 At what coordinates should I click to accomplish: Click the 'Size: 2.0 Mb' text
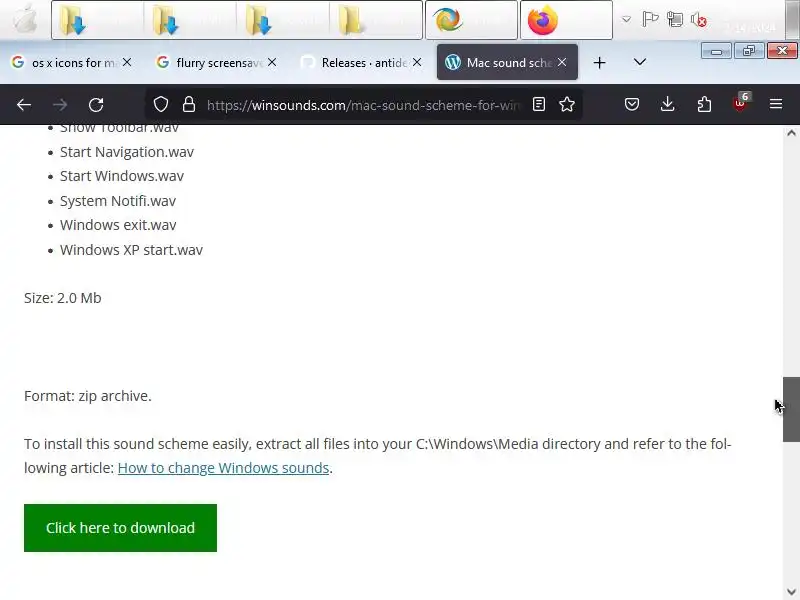[63, 298]
